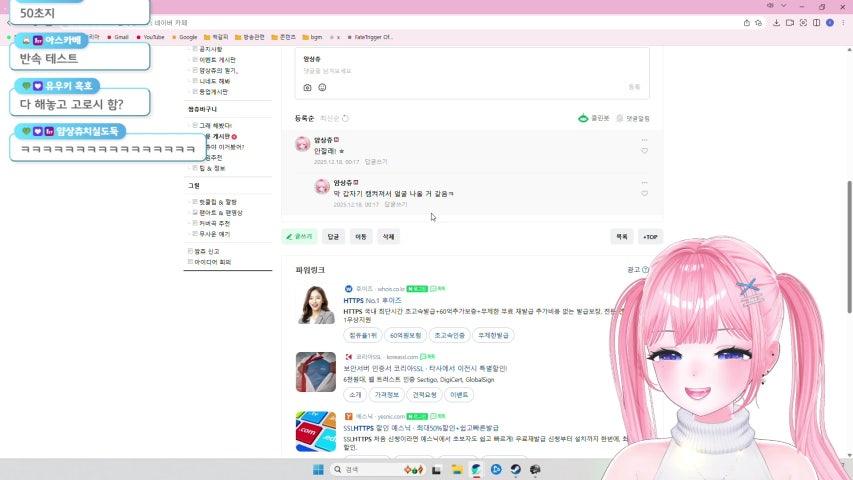Attach a photo with the camera icon
This screenshot has width=853, height=480.
pyautogui.click(x=307, y=87)
